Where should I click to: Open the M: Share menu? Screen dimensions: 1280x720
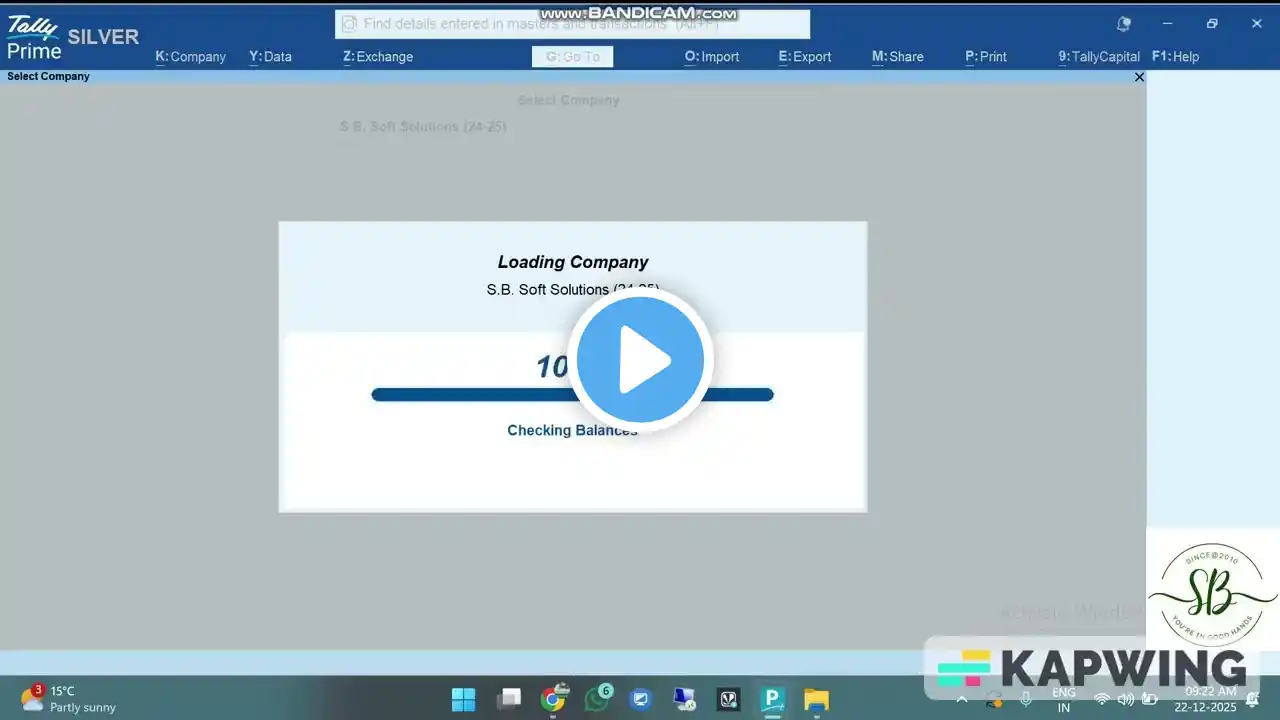[898, 57]
